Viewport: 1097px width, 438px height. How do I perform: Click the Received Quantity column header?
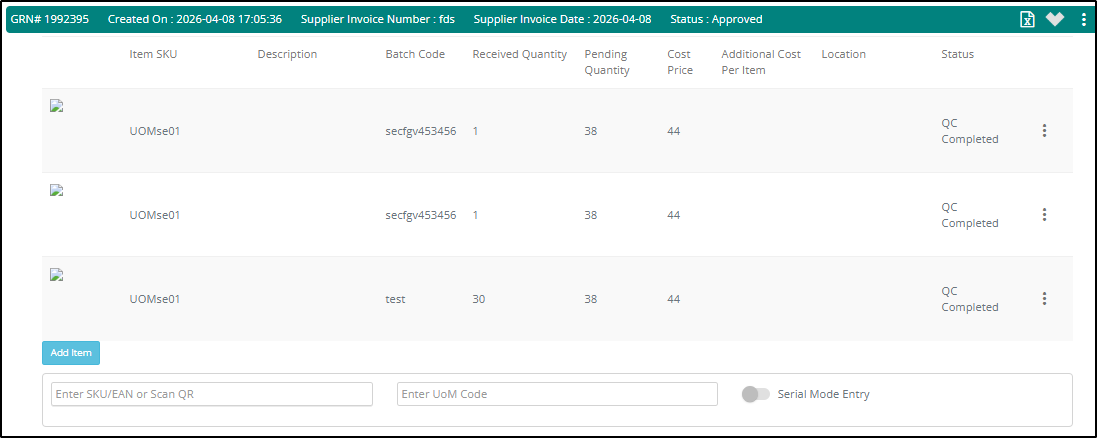click(519, 54)
